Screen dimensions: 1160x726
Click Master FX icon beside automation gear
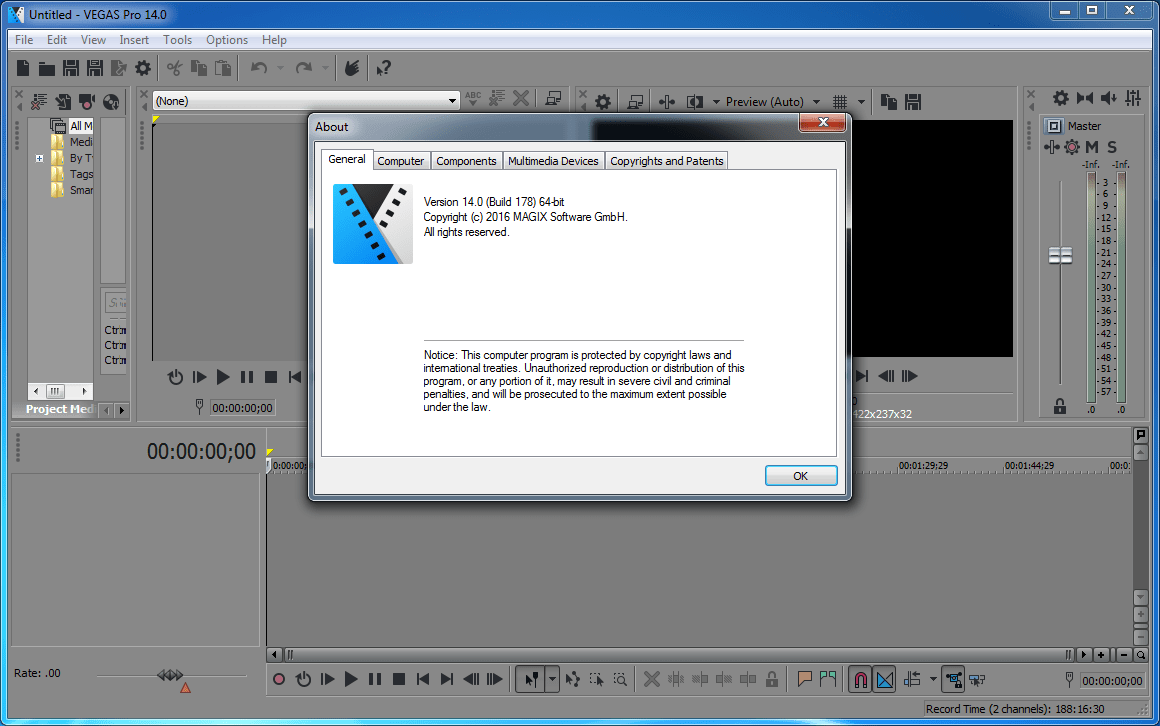coord(1051,147)
